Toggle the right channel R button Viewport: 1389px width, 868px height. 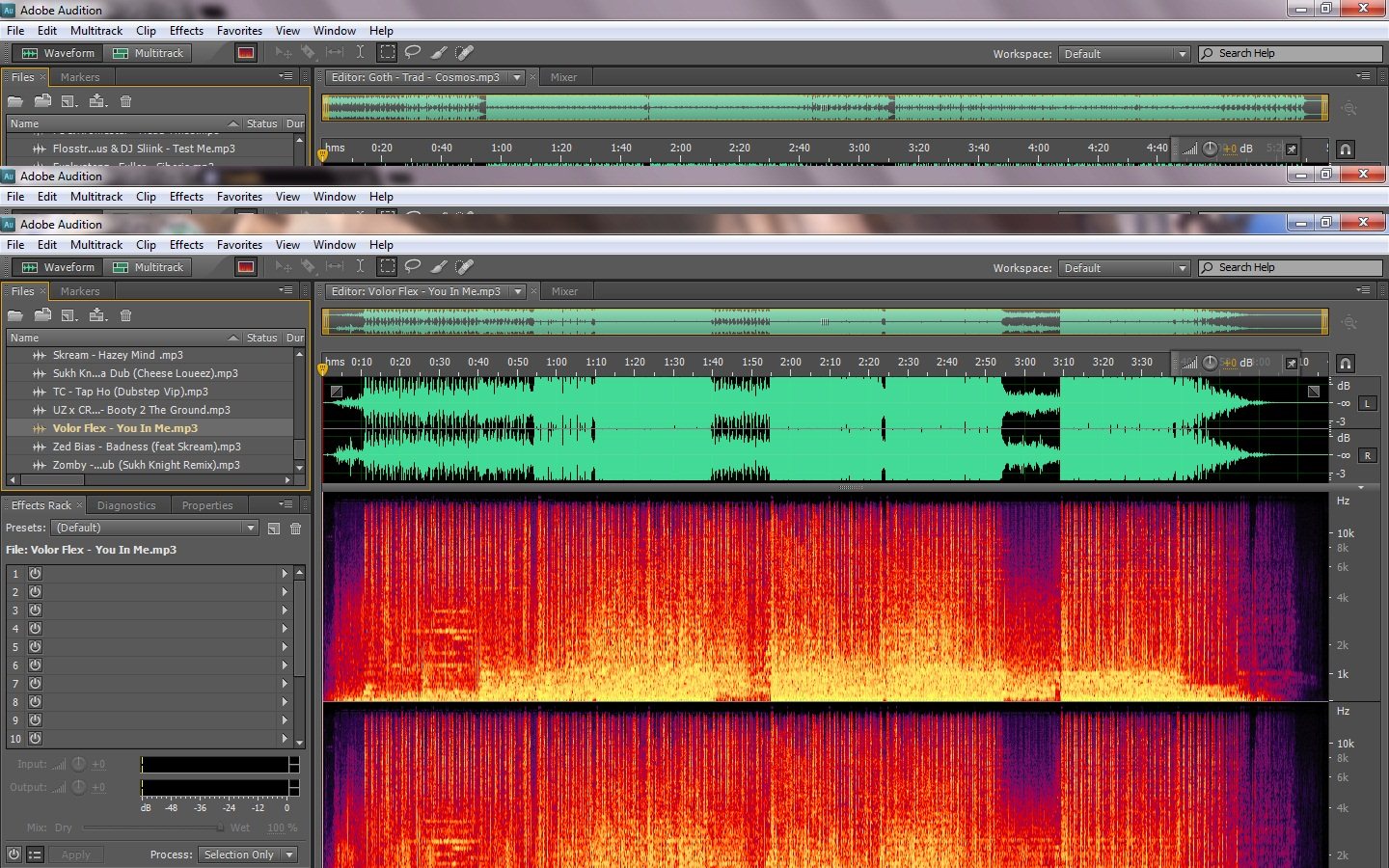(1368, 455)
